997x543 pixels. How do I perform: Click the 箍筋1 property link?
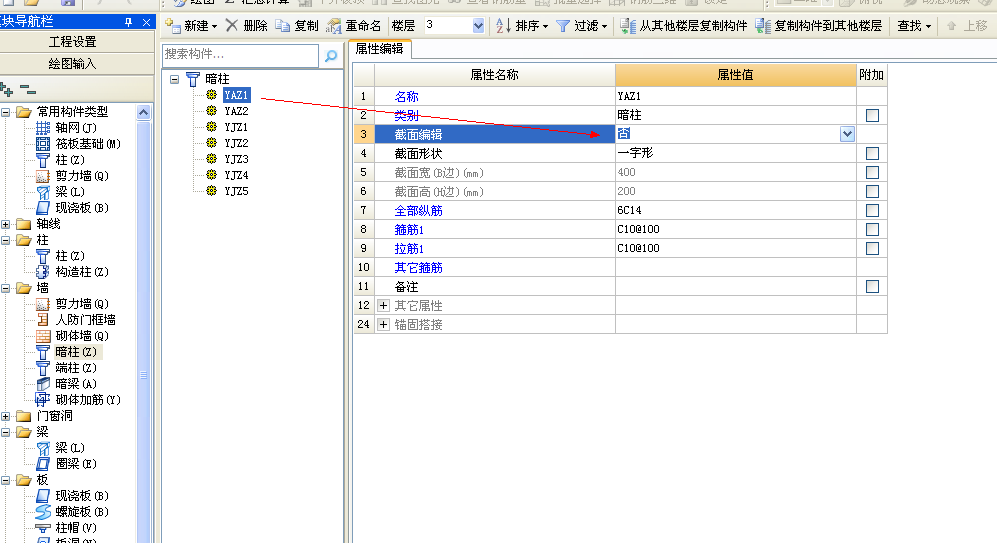coord(409,230)
